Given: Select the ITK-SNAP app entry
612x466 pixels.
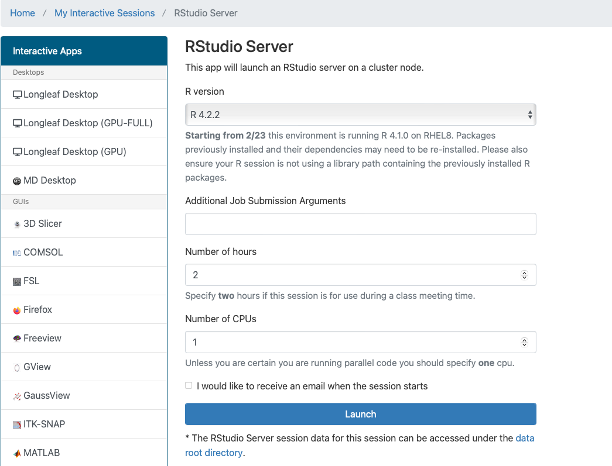Looking at the screenshot, I should (x=84, y=424).
